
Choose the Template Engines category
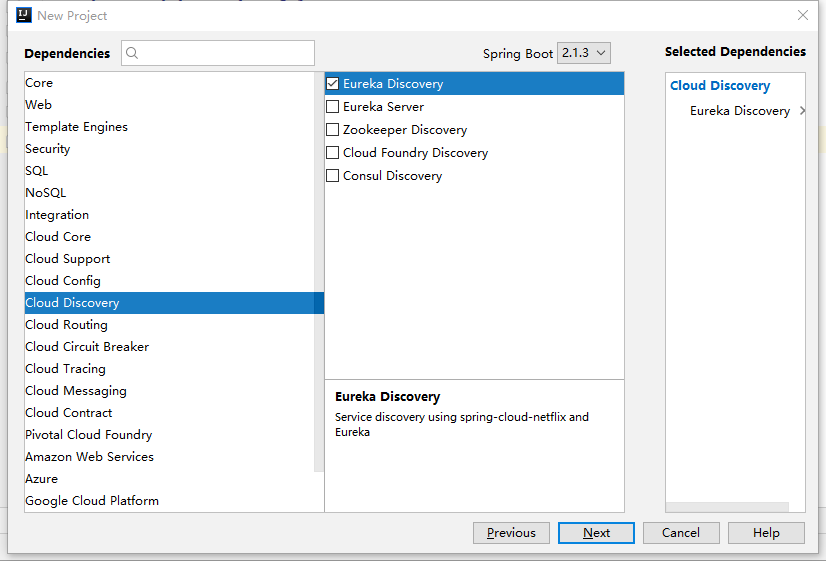coord(169,127)
